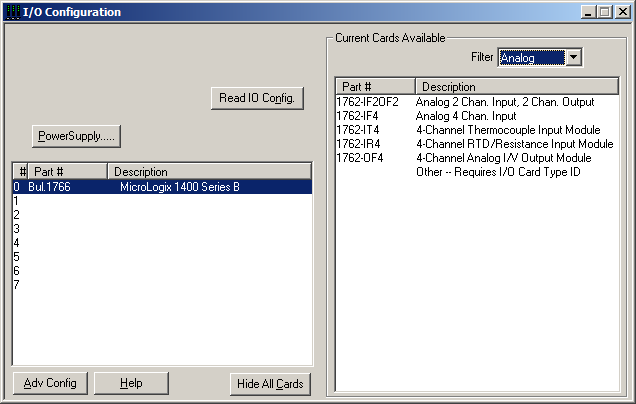Select card 1762-IF2OF2 in available cards
The image size is (636, 404).
click(477, 102)
